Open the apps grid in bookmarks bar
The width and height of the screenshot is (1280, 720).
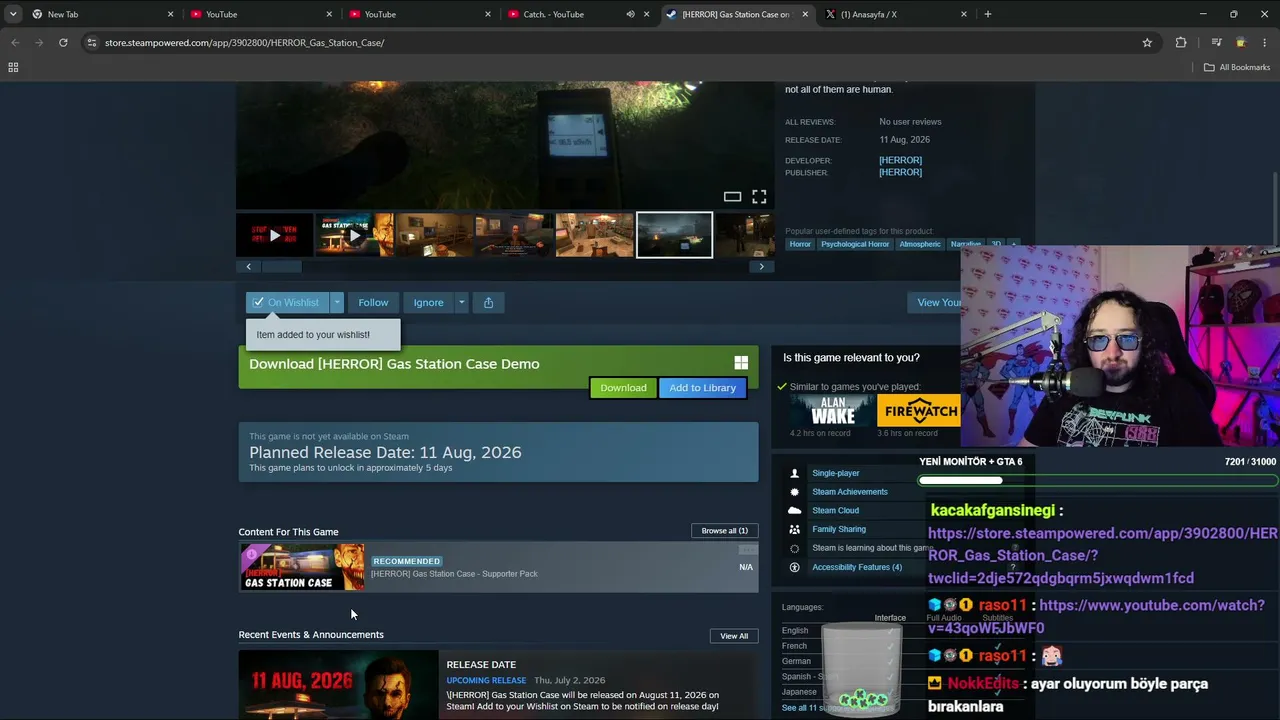pos(13,67)
